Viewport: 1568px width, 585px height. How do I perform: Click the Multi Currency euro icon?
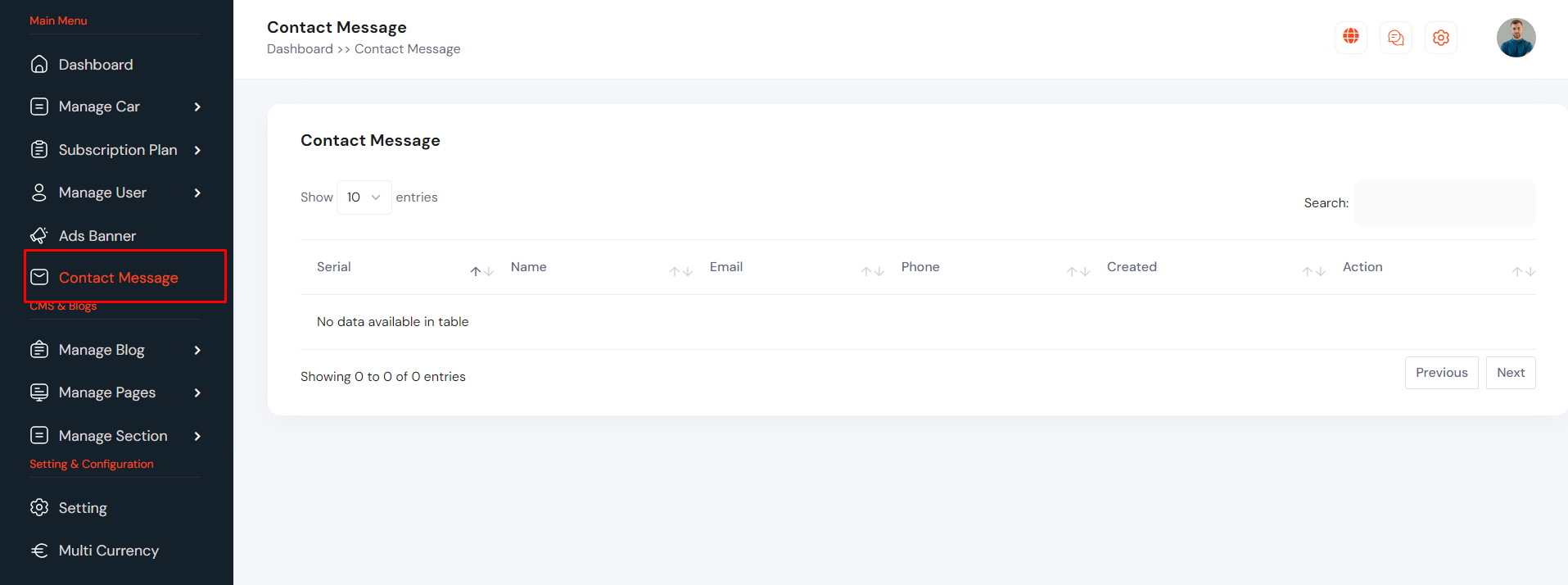[39, 551]
